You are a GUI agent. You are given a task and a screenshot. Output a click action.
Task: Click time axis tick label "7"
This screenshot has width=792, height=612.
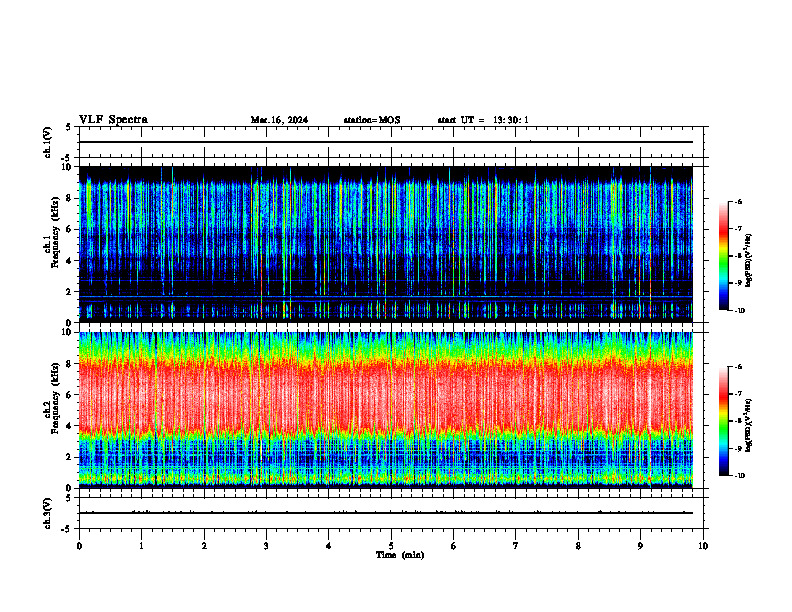point(516,546)
